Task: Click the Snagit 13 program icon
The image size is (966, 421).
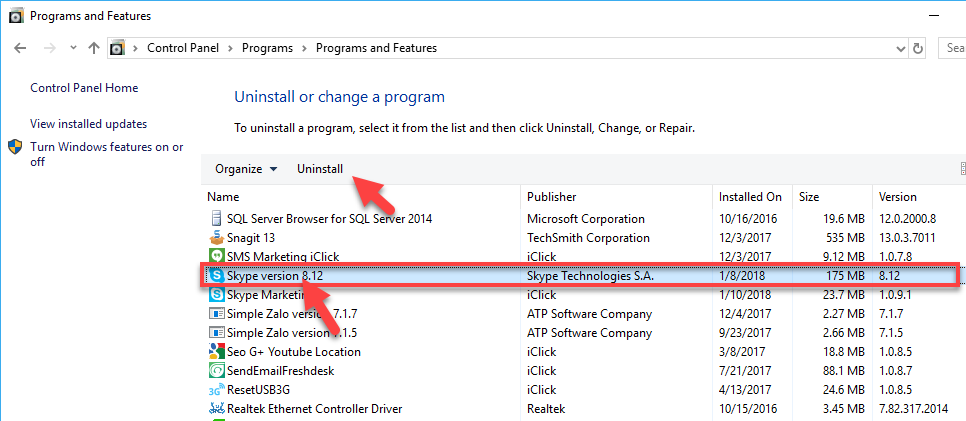Action: click(x=216, y=237)
